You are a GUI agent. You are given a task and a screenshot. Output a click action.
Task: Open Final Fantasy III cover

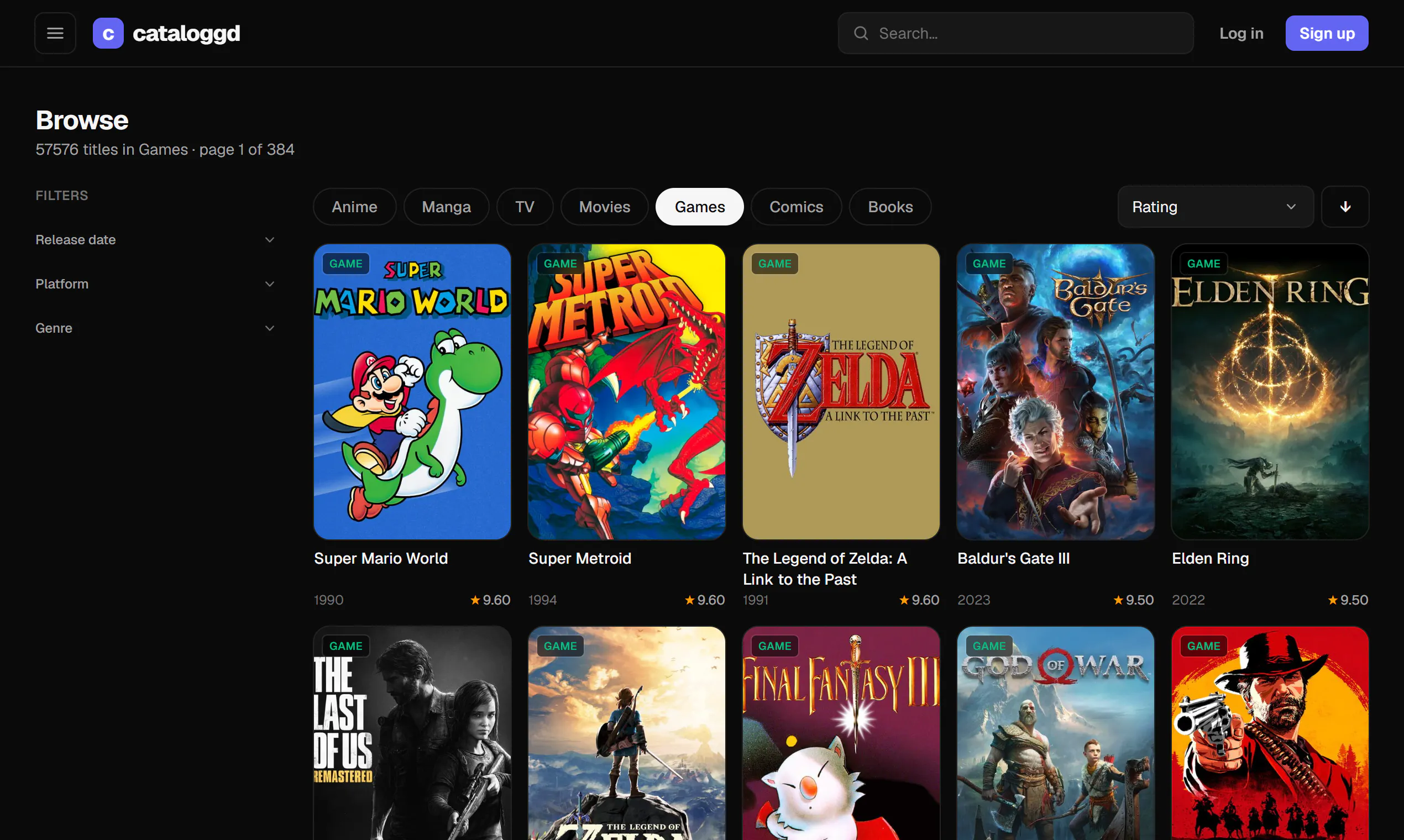[x=841, y=733]
